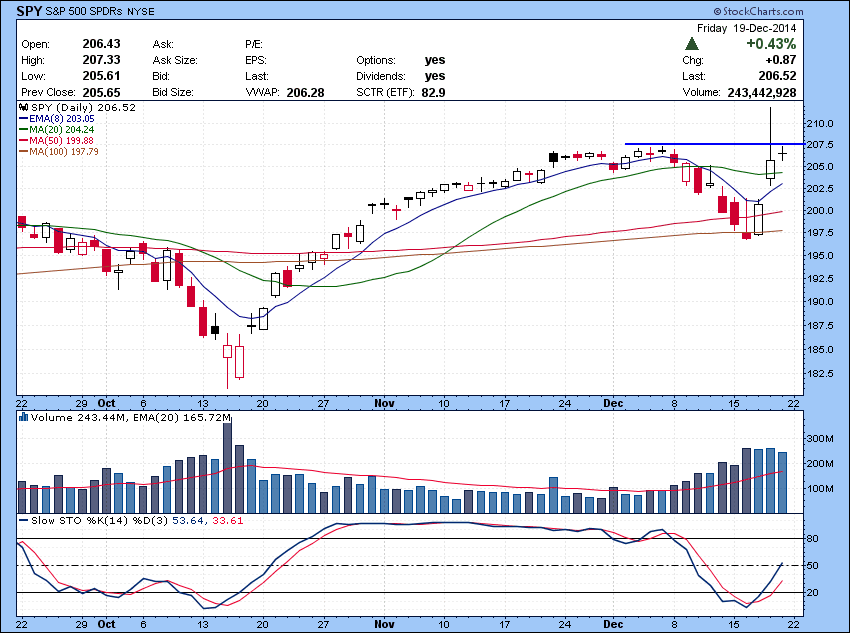
Task: Click the 300M volume axis label
Action: pos(821,438)
